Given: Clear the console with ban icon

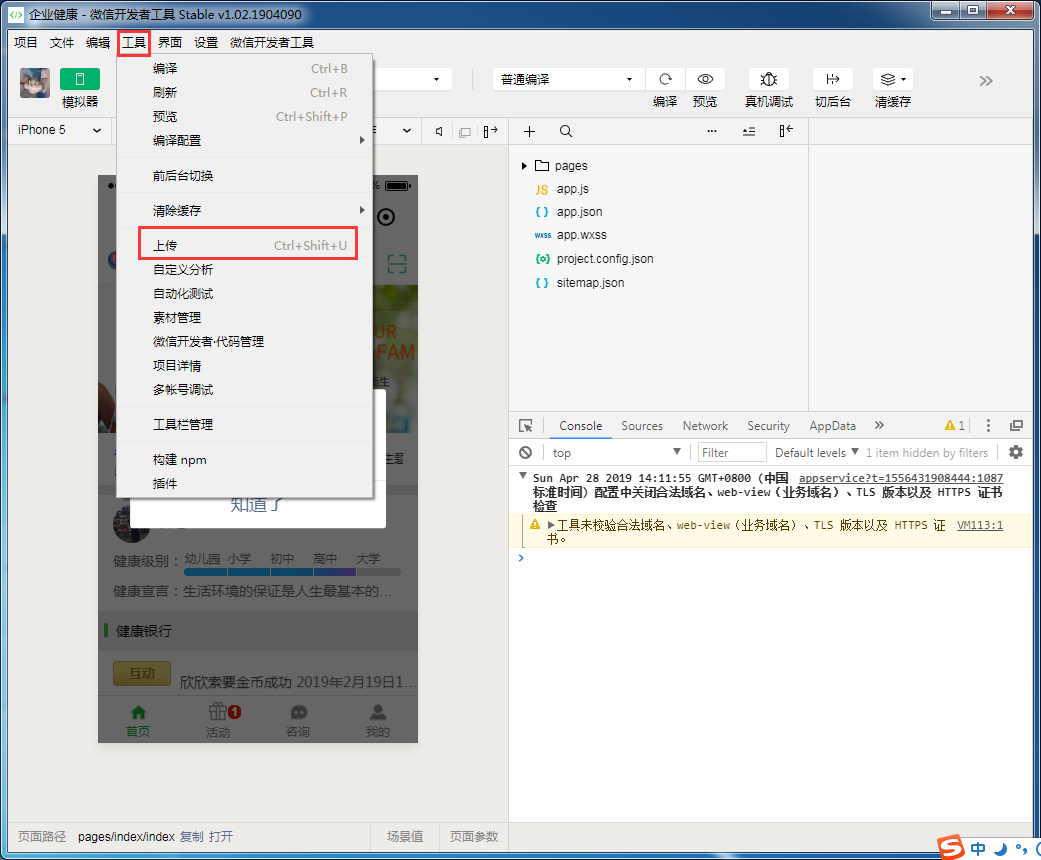Looking at the screenshot, I should coord(525,452).
